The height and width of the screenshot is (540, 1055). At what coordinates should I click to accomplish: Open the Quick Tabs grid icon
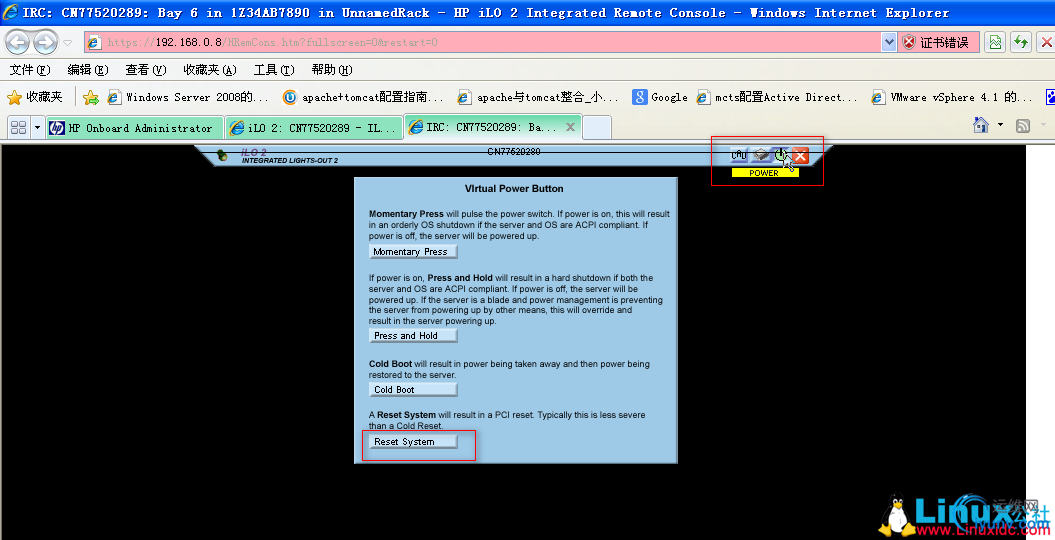coord(18,127)
